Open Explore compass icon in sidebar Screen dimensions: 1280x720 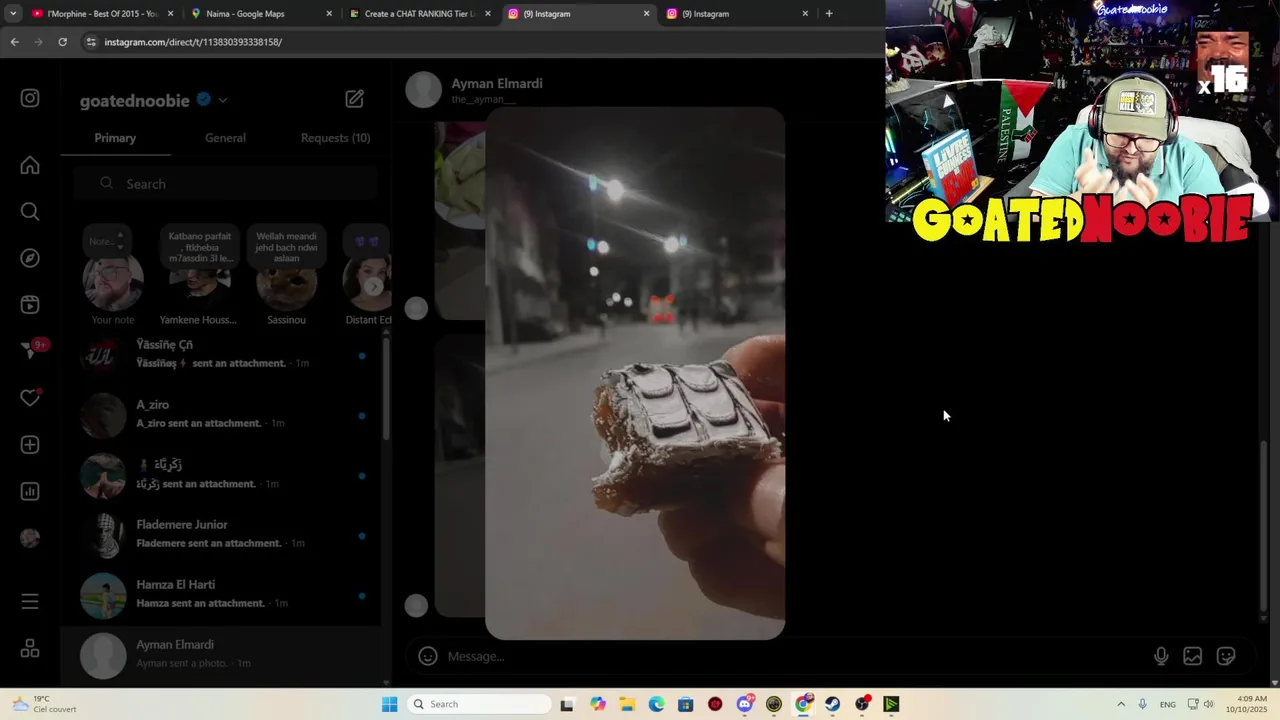click(30, 258)
